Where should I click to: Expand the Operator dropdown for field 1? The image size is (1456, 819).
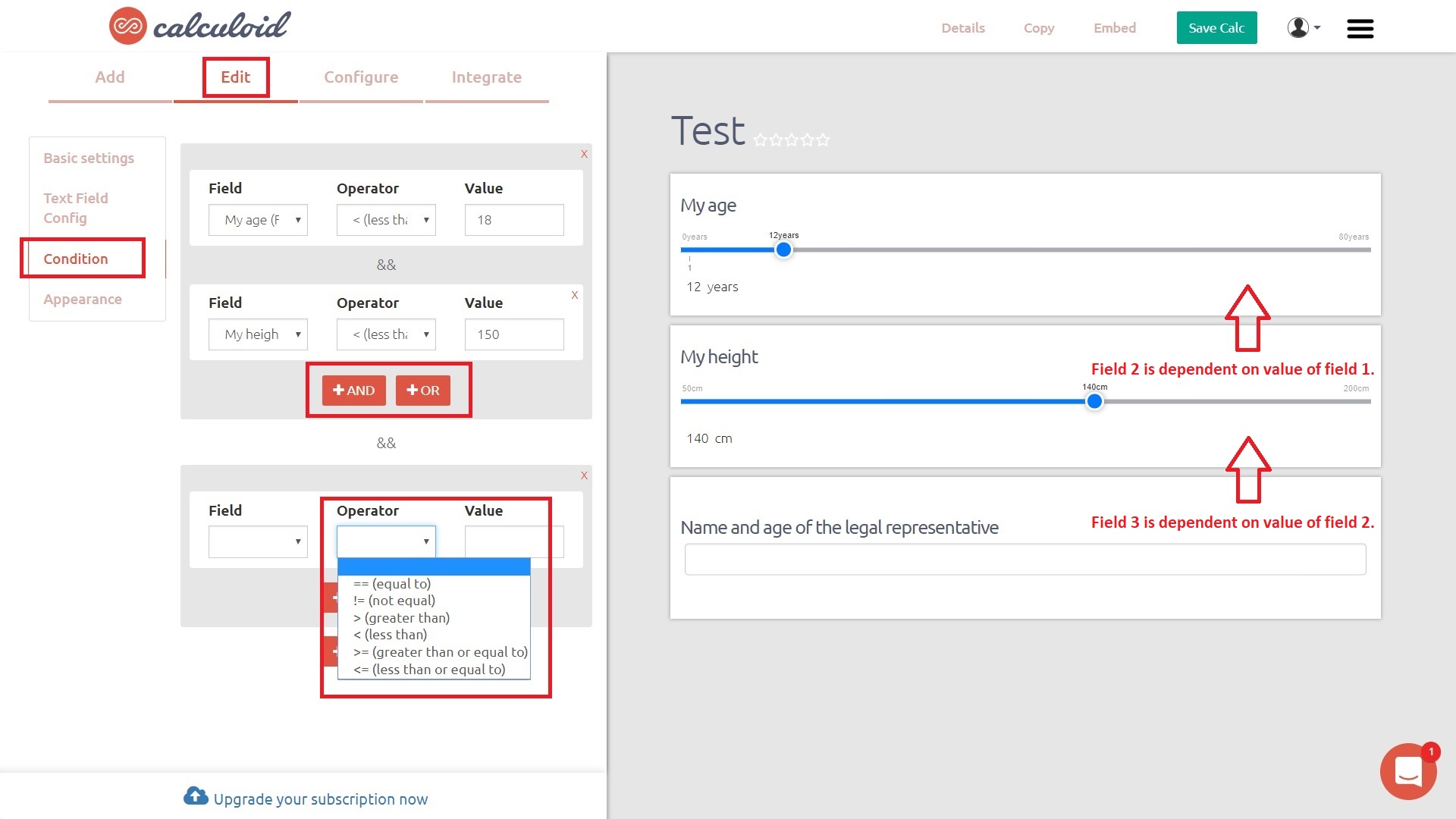[387, 219]
